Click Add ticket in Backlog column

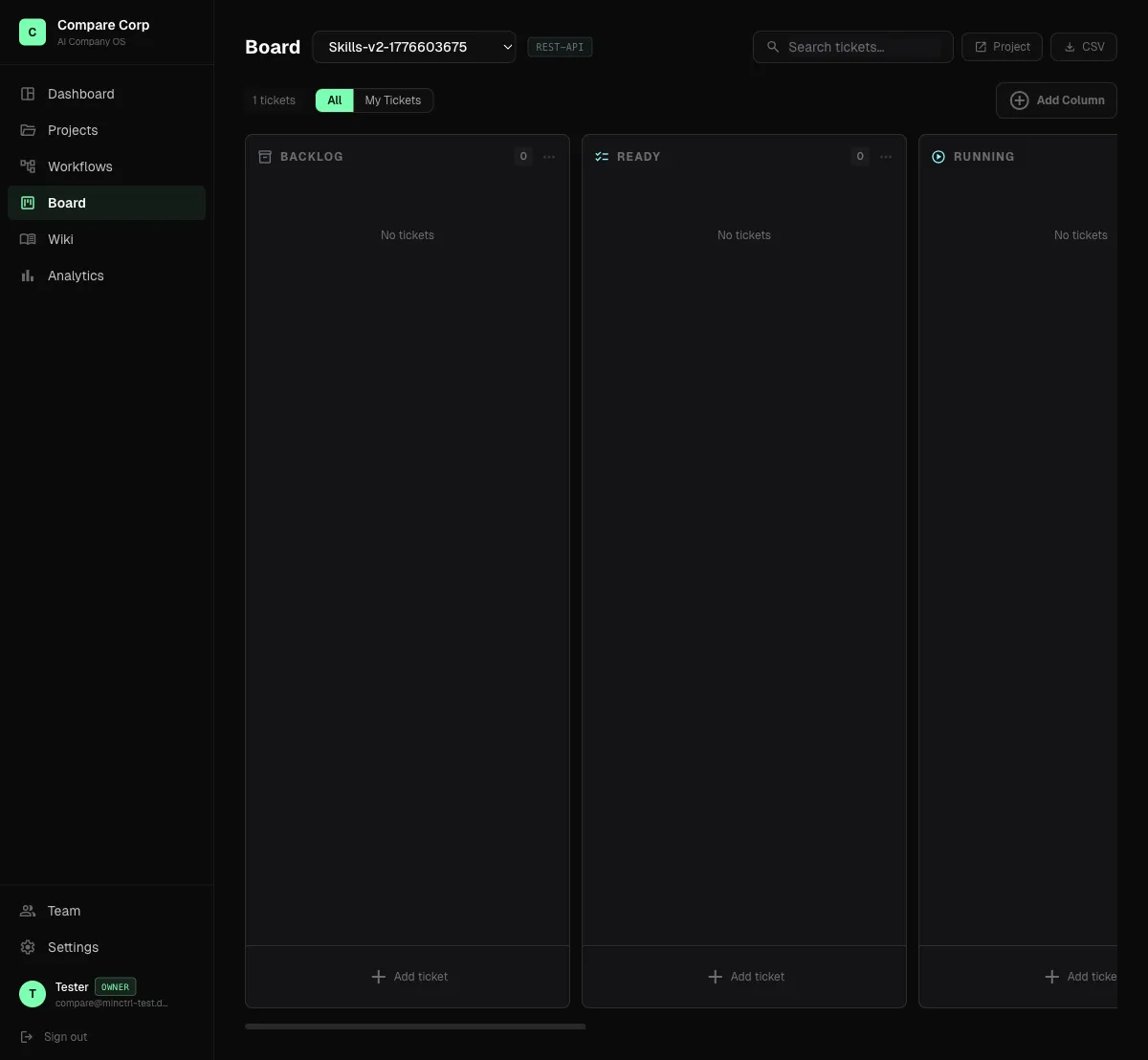click(x=408, y=977)
